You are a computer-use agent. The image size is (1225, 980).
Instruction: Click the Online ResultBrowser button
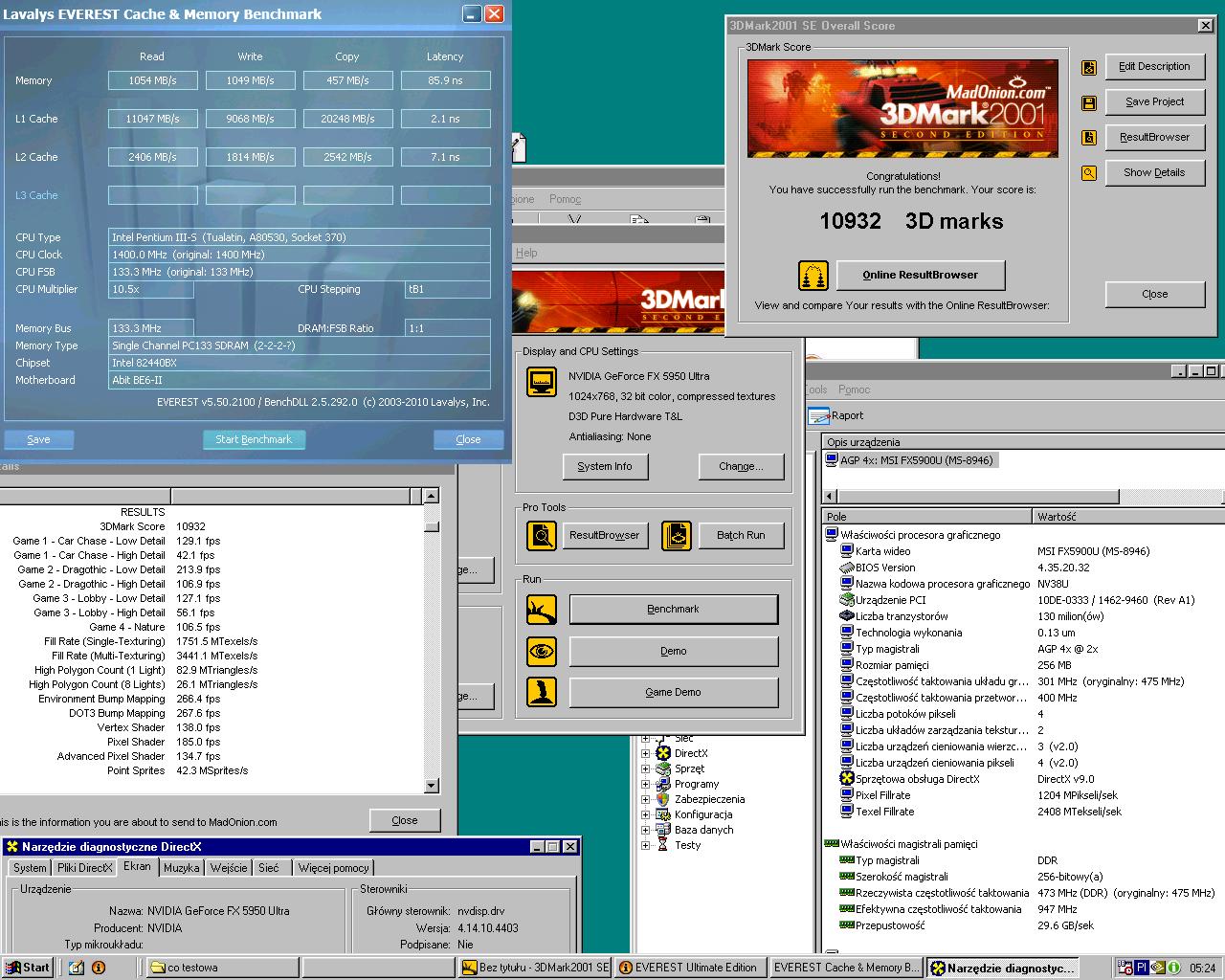(921, 275)
